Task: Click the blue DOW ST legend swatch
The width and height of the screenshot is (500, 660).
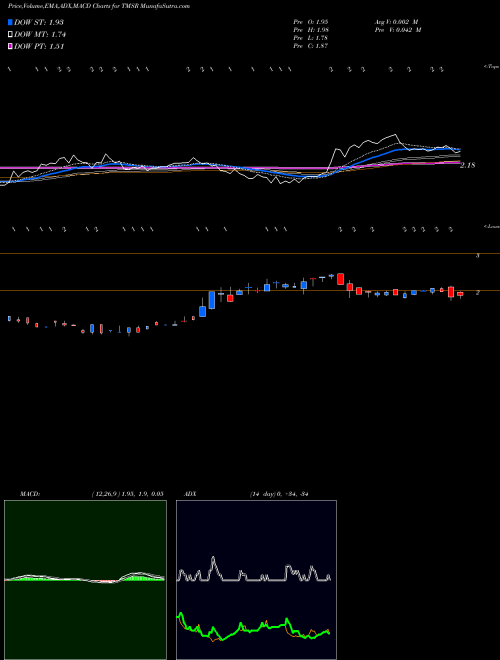Action: point(11,22)
